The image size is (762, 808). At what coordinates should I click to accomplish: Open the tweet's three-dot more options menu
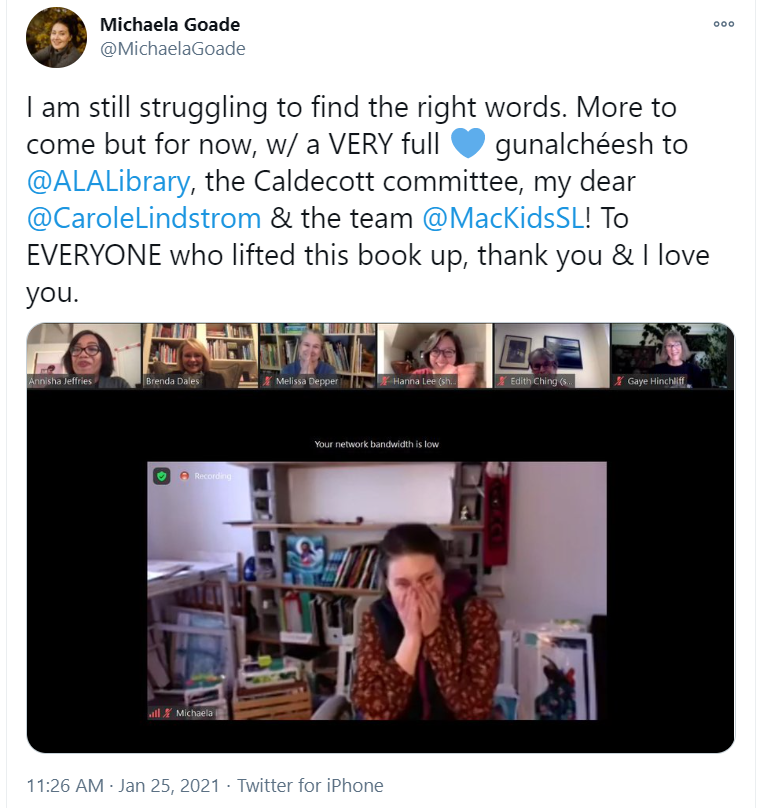[x=723, y=24]
